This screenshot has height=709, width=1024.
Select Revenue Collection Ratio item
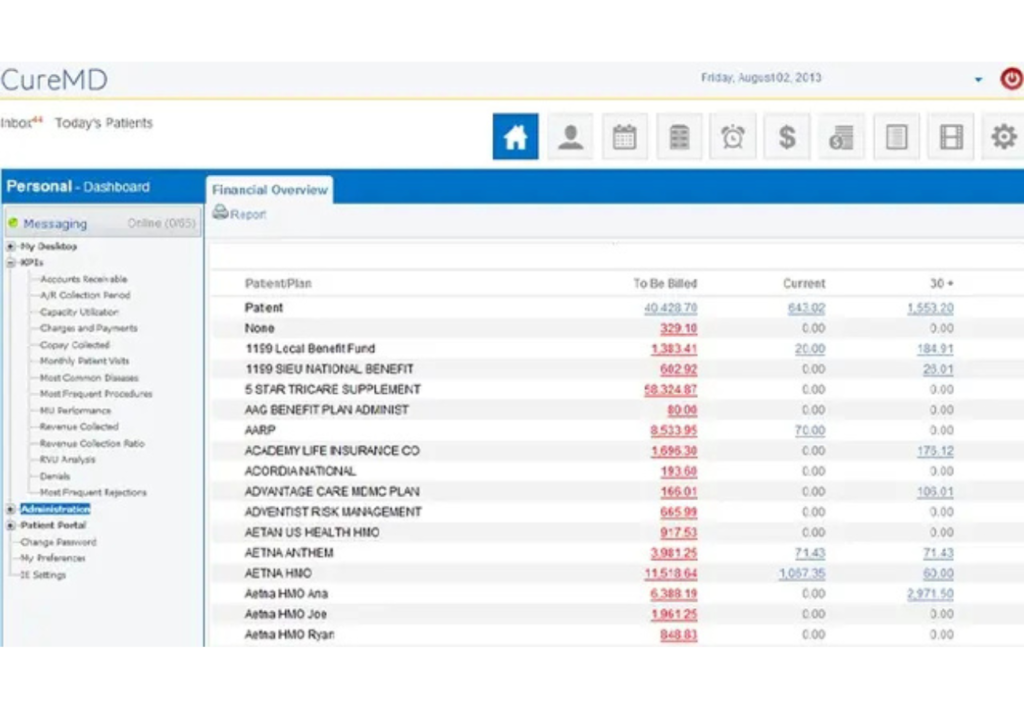click(92, 443)
